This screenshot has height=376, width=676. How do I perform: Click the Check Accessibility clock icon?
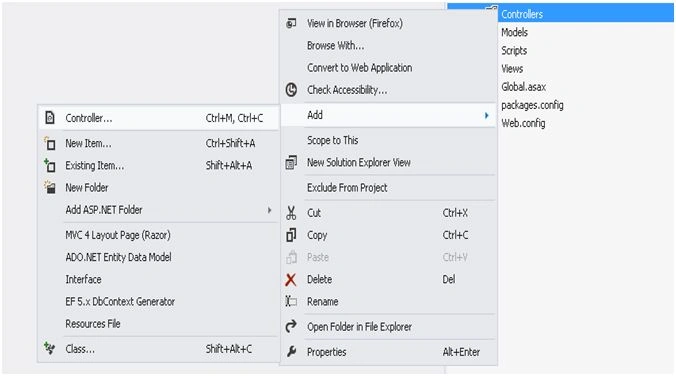pyautogui.click(x=291, y=90)
